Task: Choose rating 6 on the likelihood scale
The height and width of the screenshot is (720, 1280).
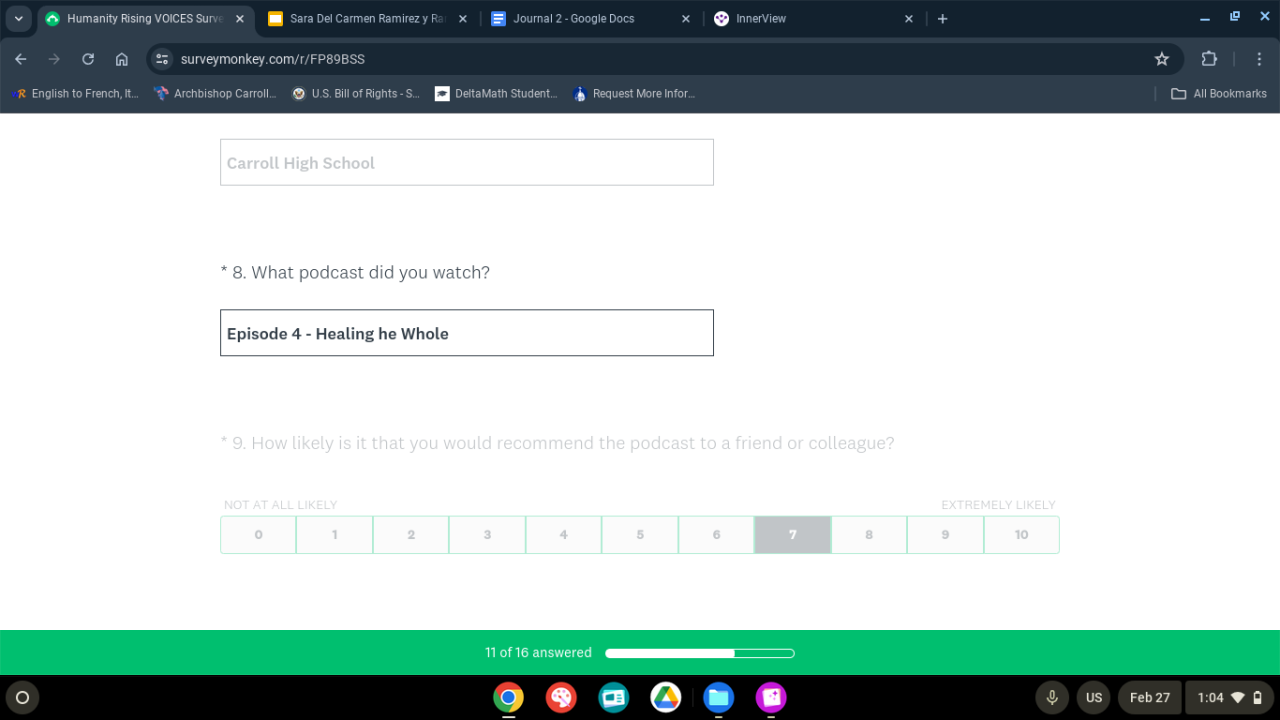Action: (x=716, y=535)
